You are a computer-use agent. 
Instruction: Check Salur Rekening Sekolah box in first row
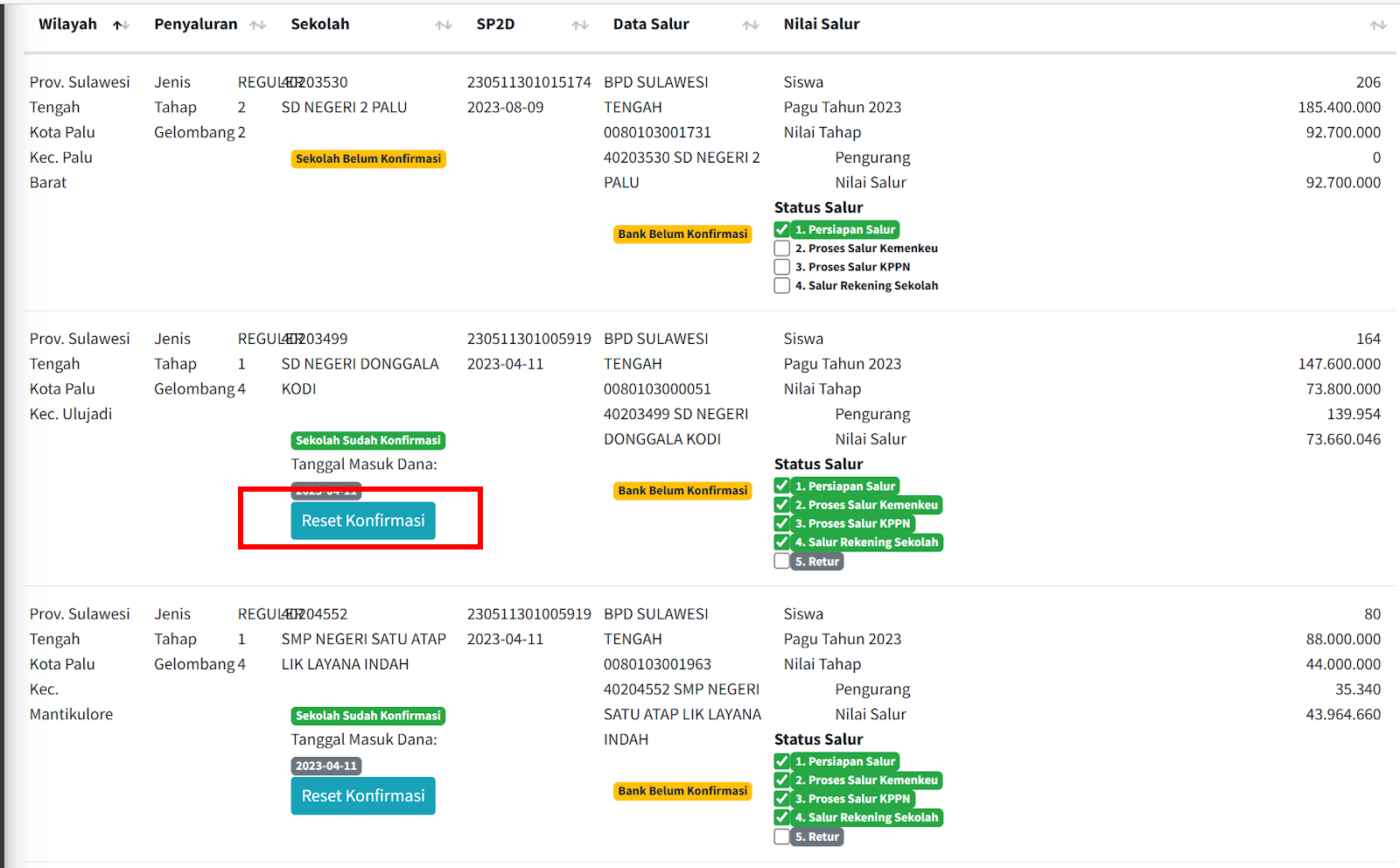782,285
